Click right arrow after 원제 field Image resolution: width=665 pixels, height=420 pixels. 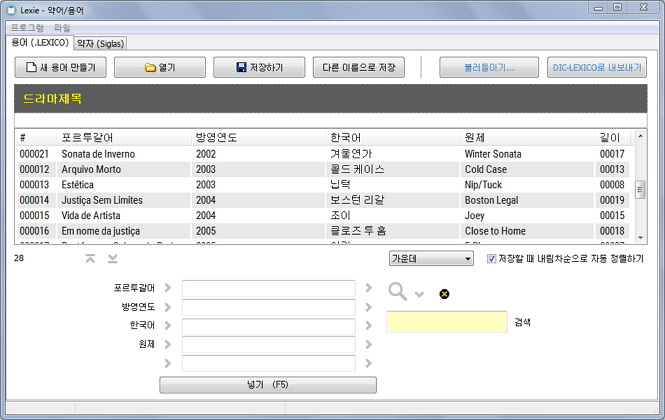[369, 344]
